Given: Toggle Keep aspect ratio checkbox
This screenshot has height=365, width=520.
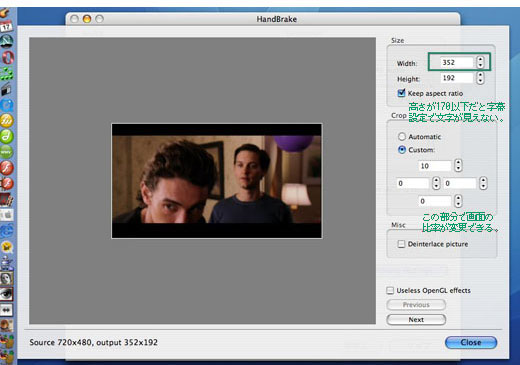Looking at the screenshot, I should 401,93.
